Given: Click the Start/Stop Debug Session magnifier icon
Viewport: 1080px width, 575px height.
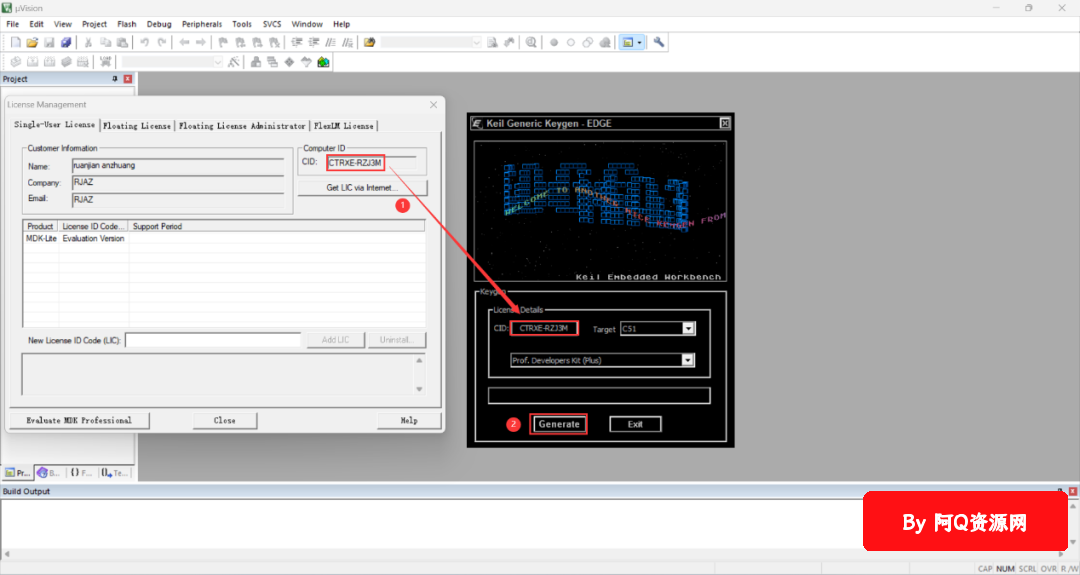Looking at the screenshot, I should coord(531,43).
